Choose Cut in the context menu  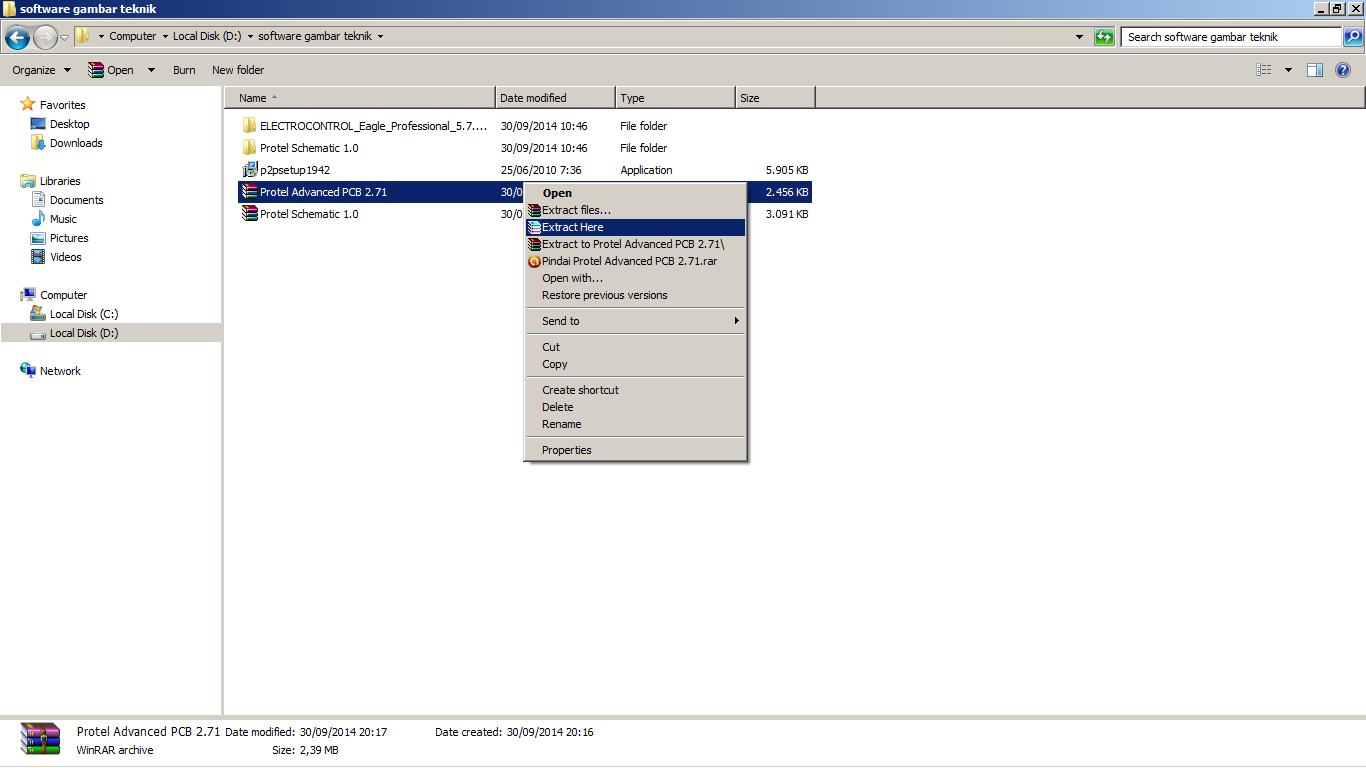636,347
